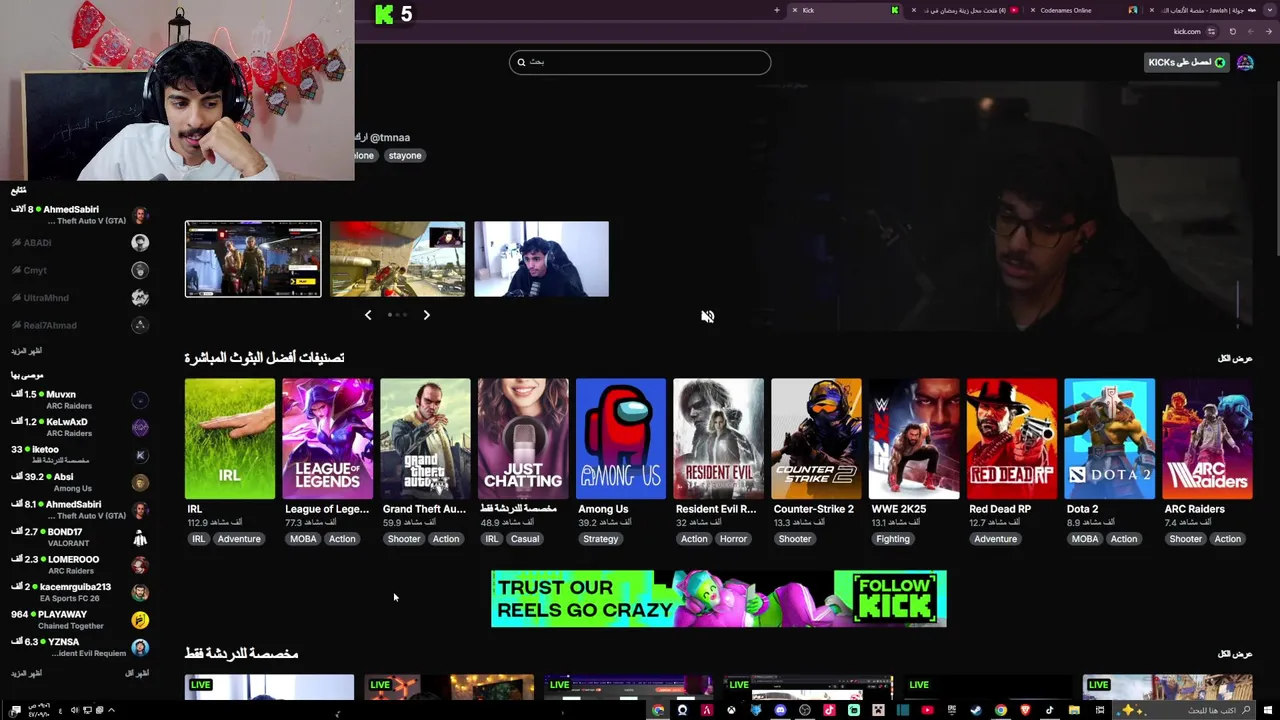The height and width of the screenshot is (720, 1280).
Task: Switch to the Codenames Online tab
Action: (1083, 10)
